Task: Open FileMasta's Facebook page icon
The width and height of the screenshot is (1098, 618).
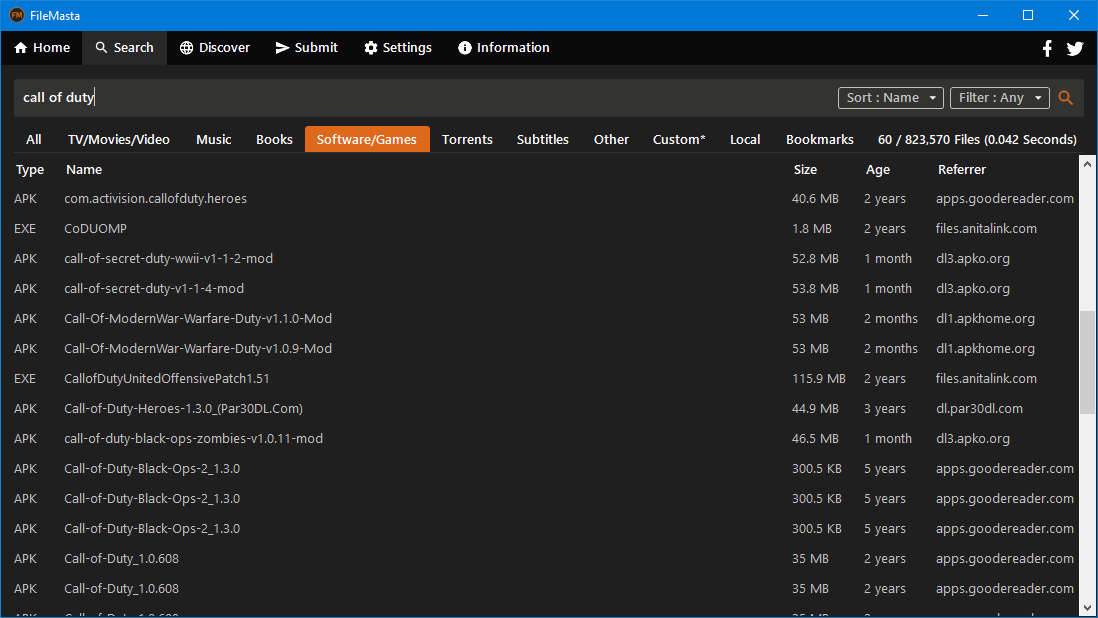Action: 1047,47
